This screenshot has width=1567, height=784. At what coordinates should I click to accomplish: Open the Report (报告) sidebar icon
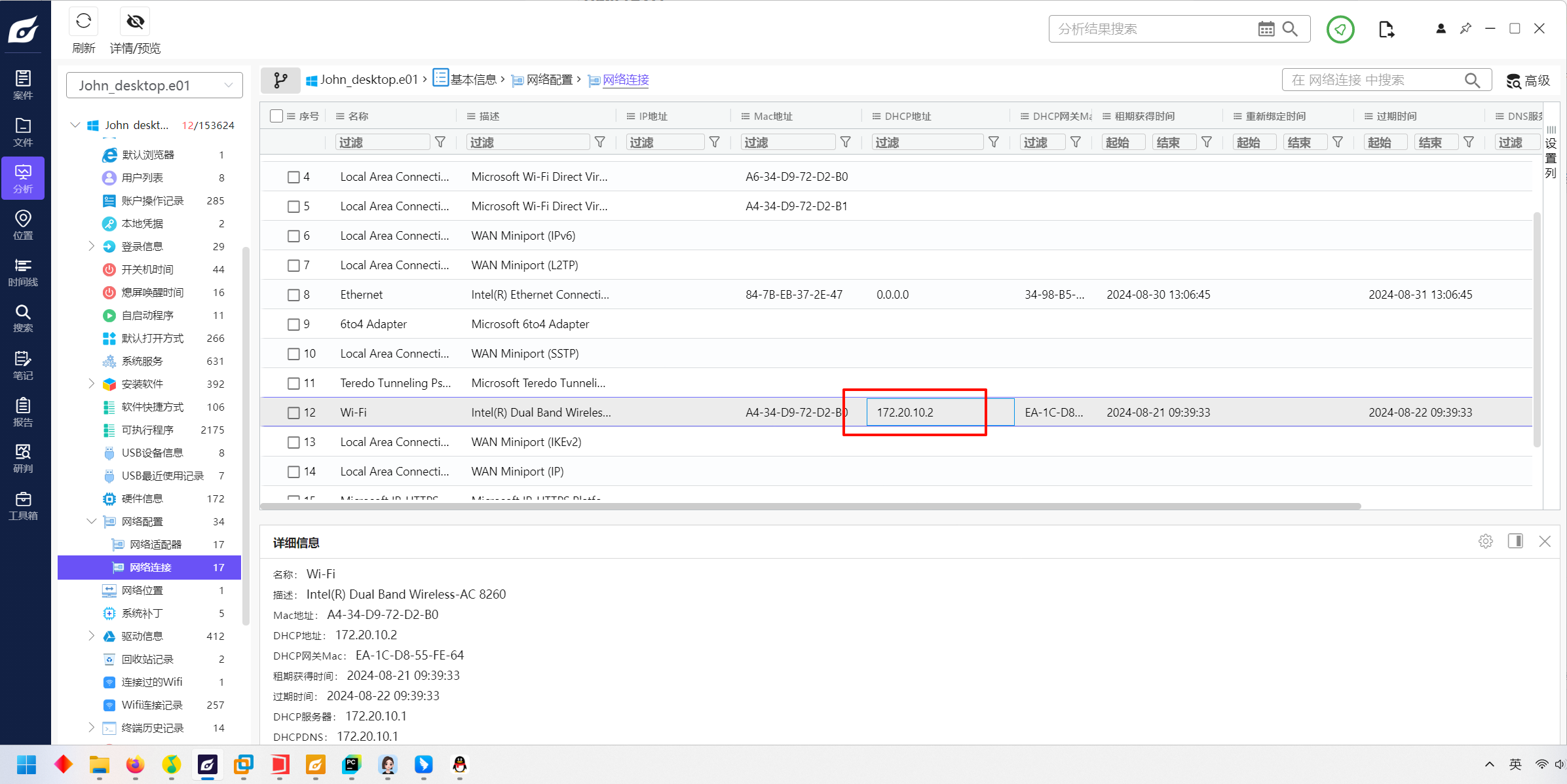pyautogui.click(x=23, y=411)
